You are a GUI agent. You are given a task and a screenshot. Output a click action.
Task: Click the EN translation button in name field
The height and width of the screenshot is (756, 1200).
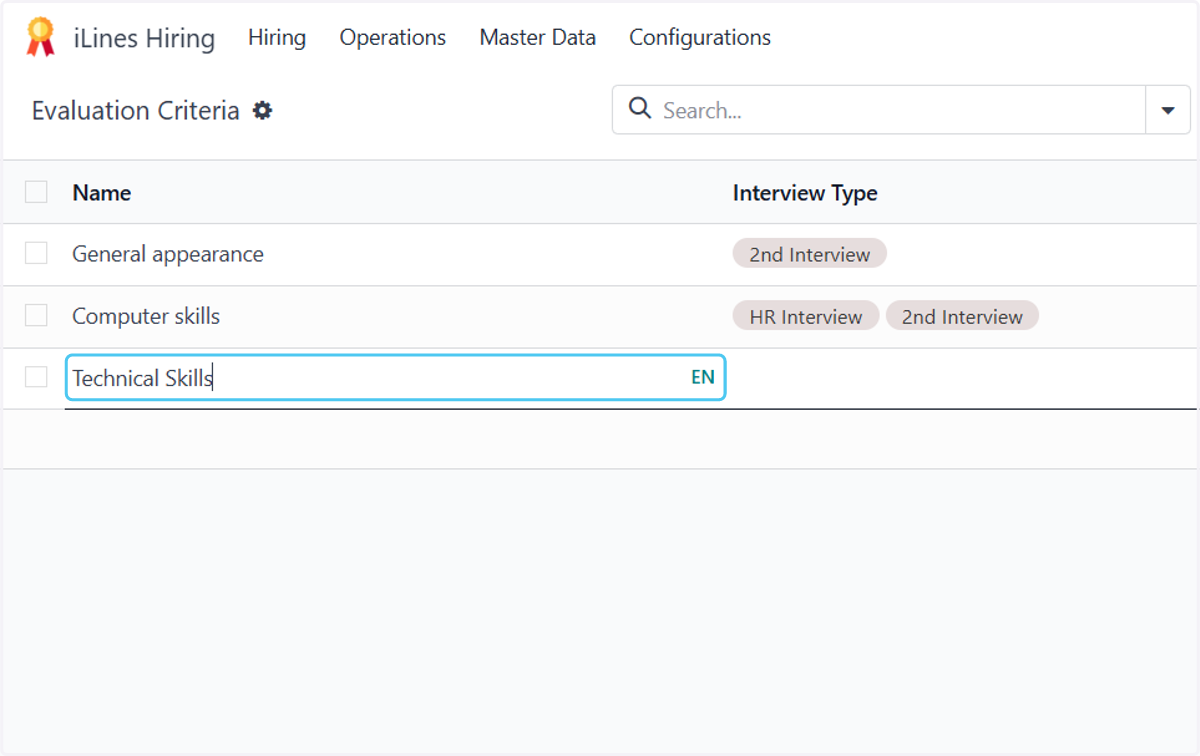(x=703, y=378)
